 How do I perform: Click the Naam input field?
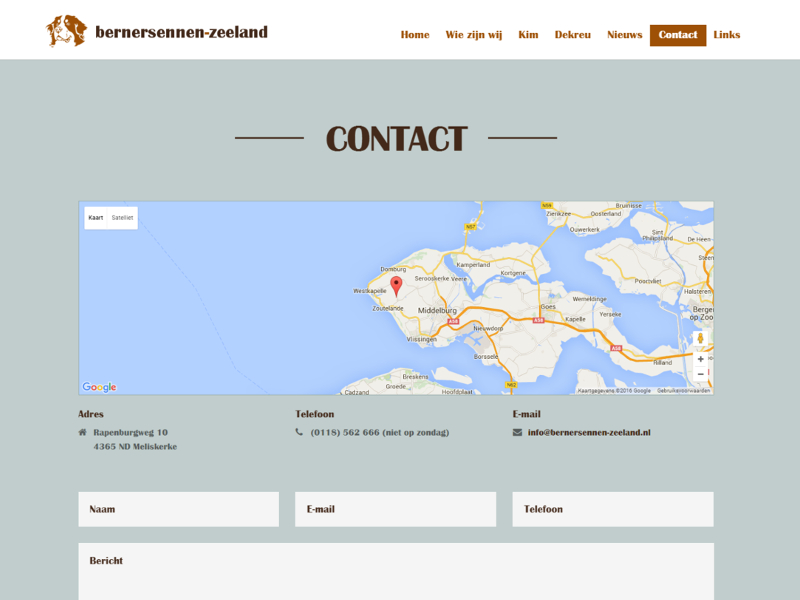point(179,509)
